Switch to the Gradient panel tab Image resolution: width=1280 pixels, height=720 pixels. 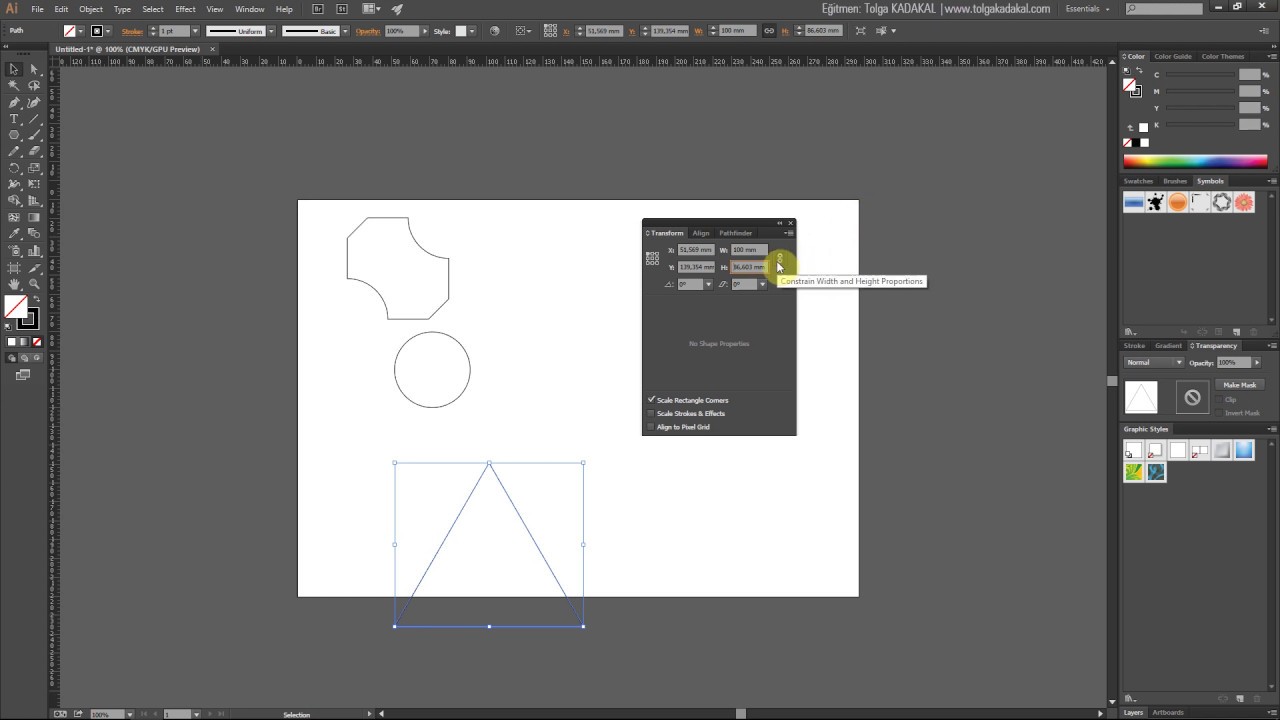pyautogui.click(x=1169, y=346)
